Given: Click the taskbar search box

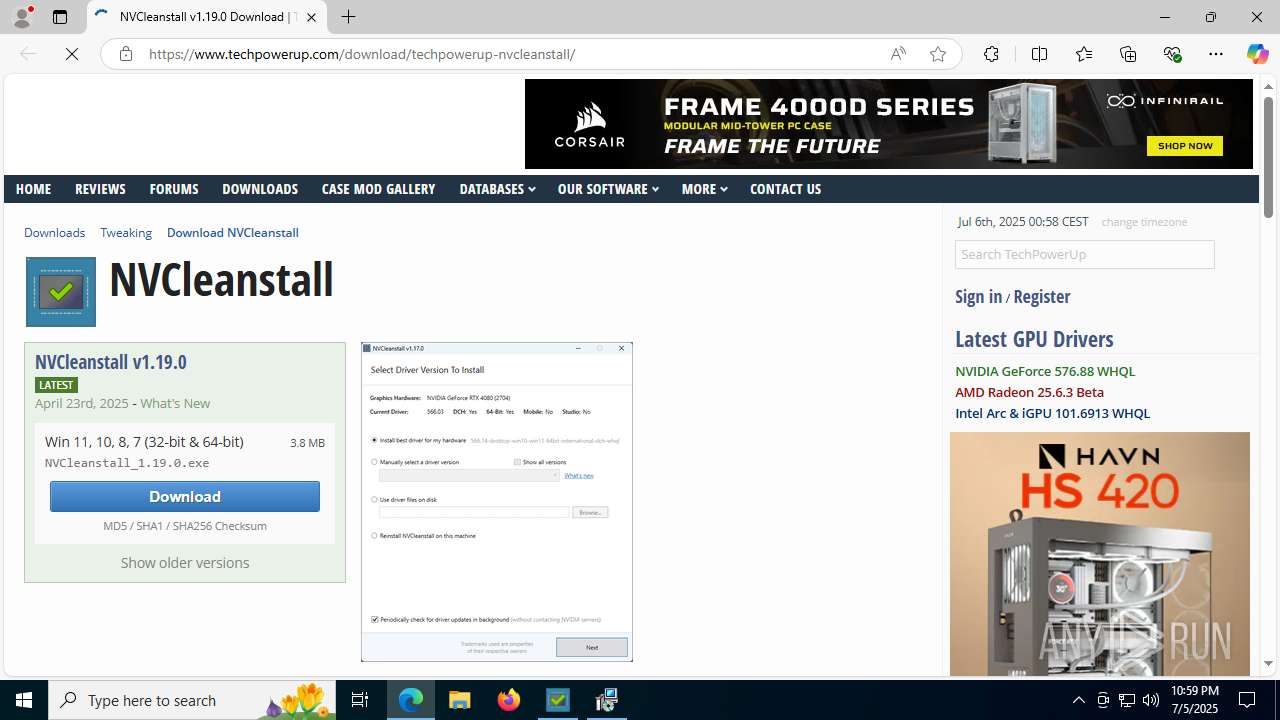Looking at the screenshot, I should [x=192, y=700].
